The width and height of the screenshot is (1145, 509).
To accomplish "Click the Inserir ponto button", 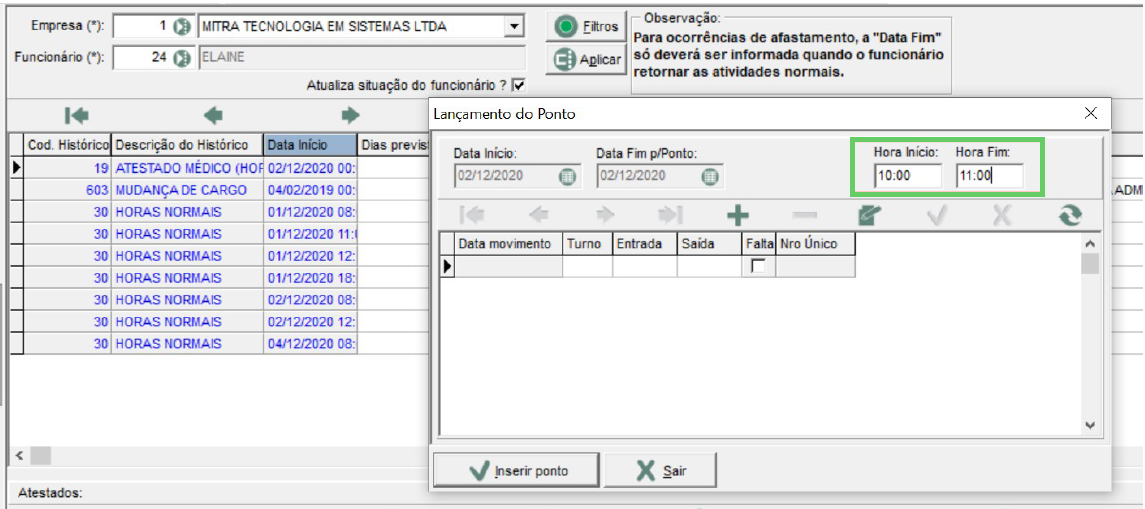I will (x=516, y=471).
